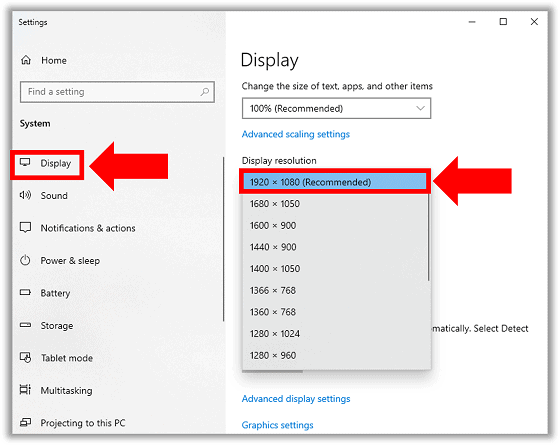The width and height of the screenshot is (560, 445).
Task: Go to Storage settings
Action: [x=56, y=325]
